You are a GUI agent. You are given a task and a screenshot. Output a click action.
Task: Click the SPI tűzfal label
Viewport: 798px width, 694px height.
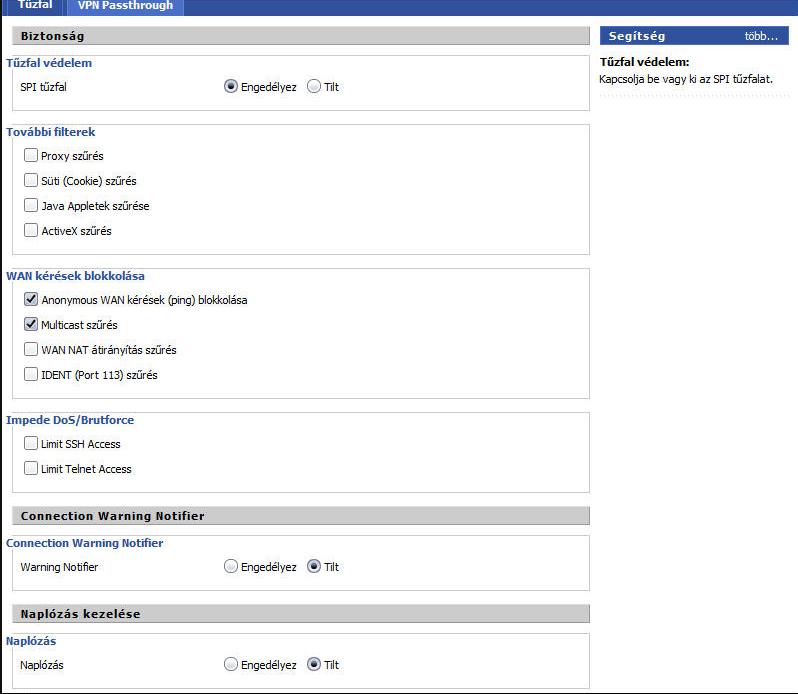pos(43,87)
